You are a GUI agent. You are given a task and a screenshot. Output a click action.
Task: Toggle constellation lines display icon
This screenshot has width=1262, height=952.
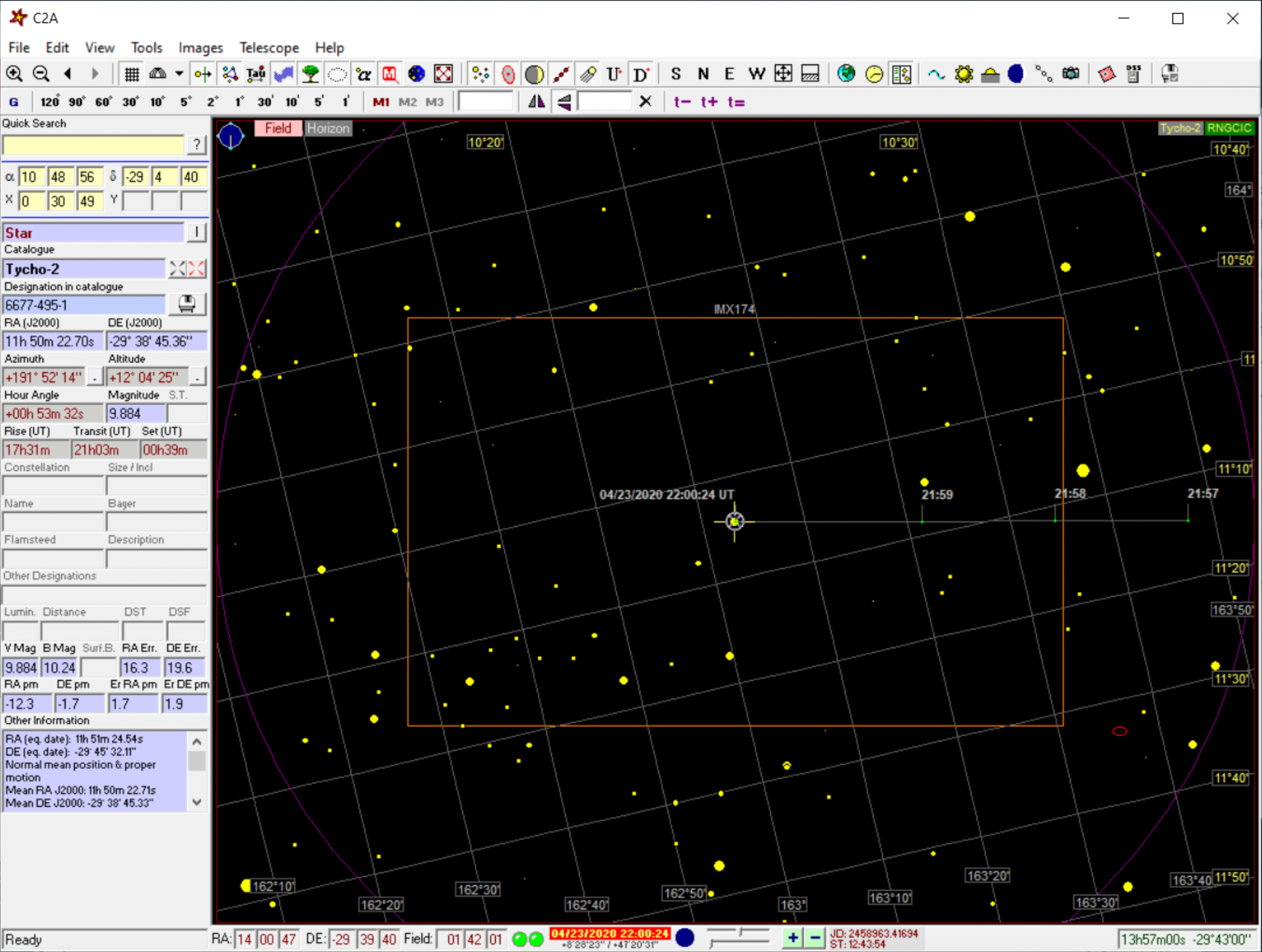point(229,74)
